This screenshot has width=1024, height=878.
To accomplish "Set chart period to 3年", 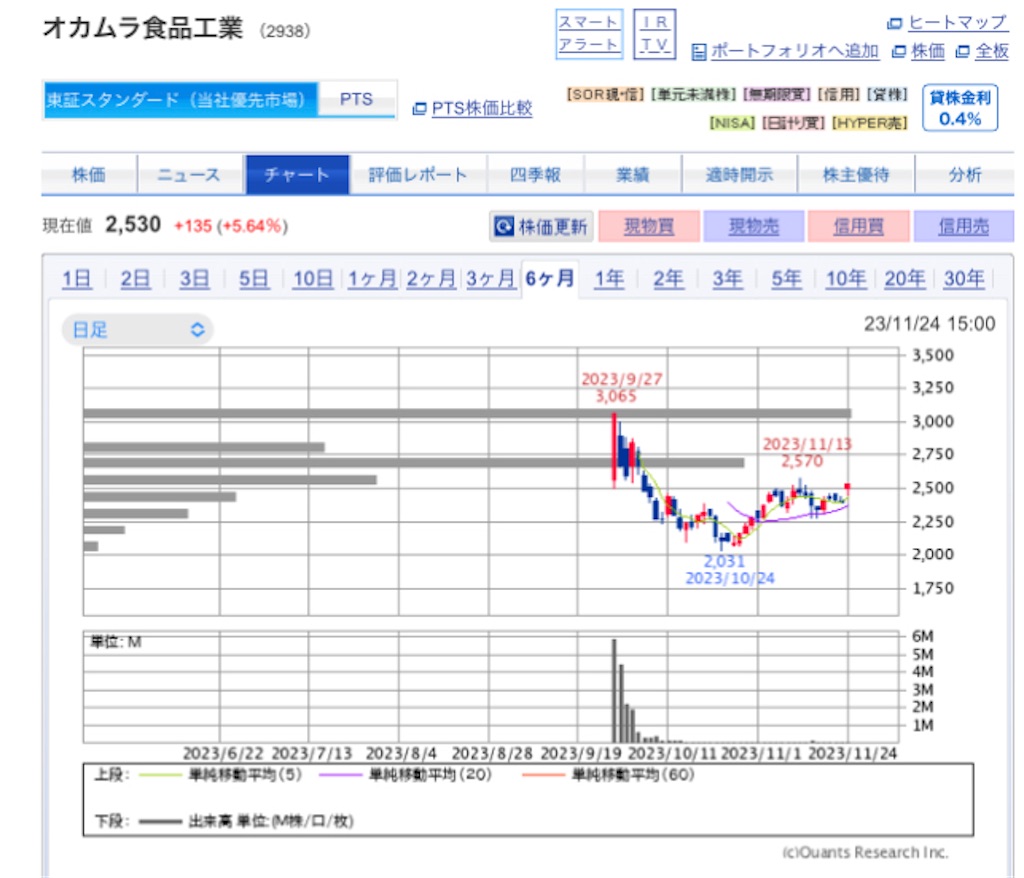I will pyautogui.click(x=727, y=279).
